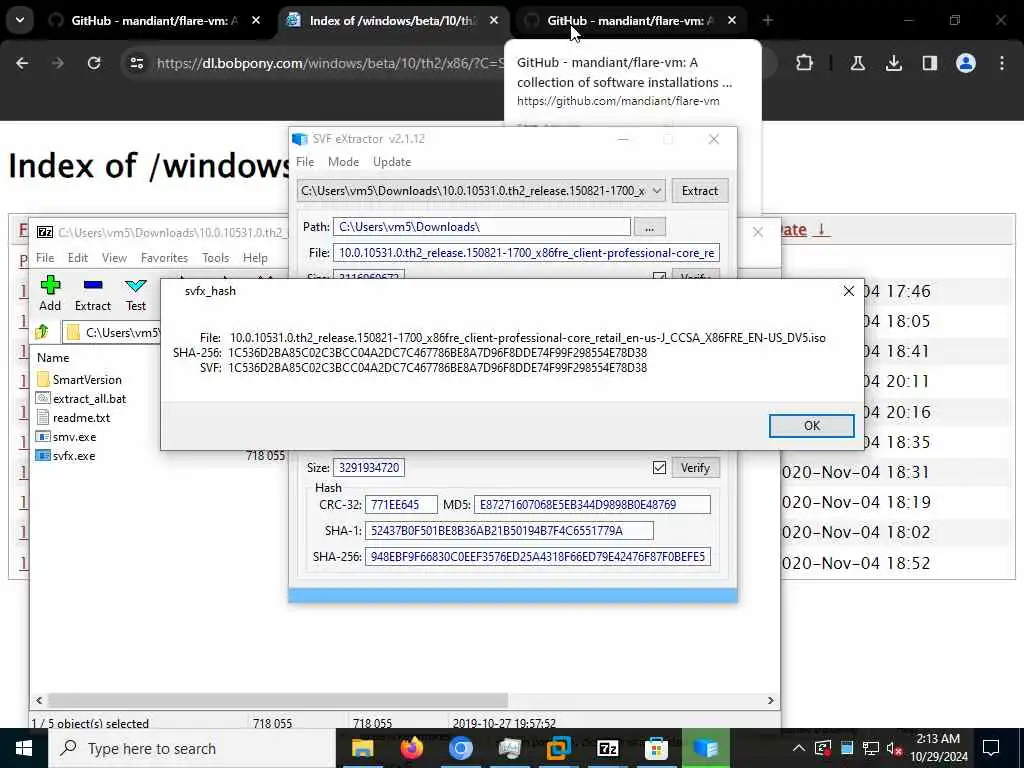This screenshot has width=1024, height=768.
Task: Open View menu in 7-Zip
Action: click(114, 258)
